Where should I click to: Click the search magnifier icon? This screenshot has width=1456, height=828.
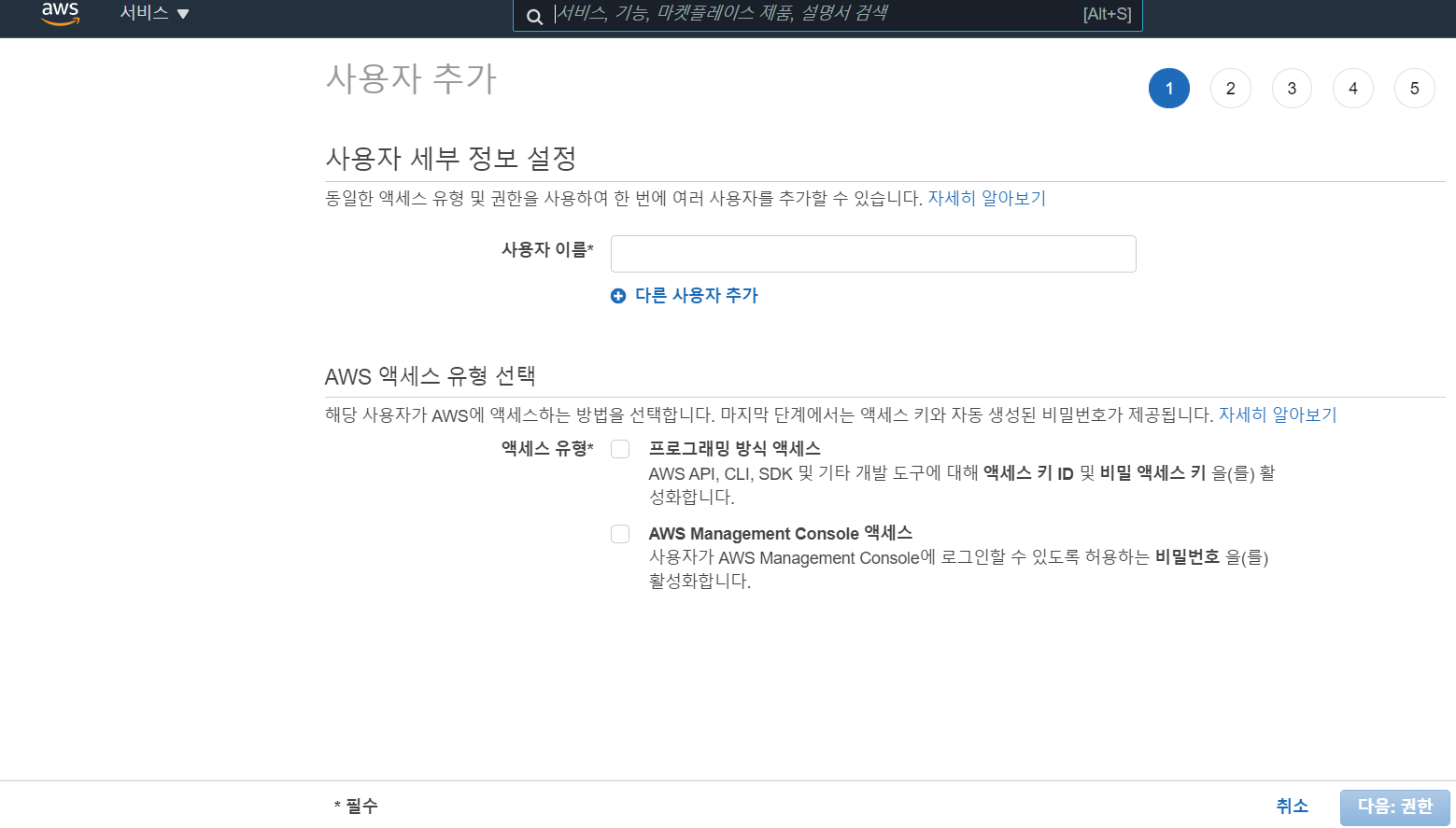pos(534,17)
